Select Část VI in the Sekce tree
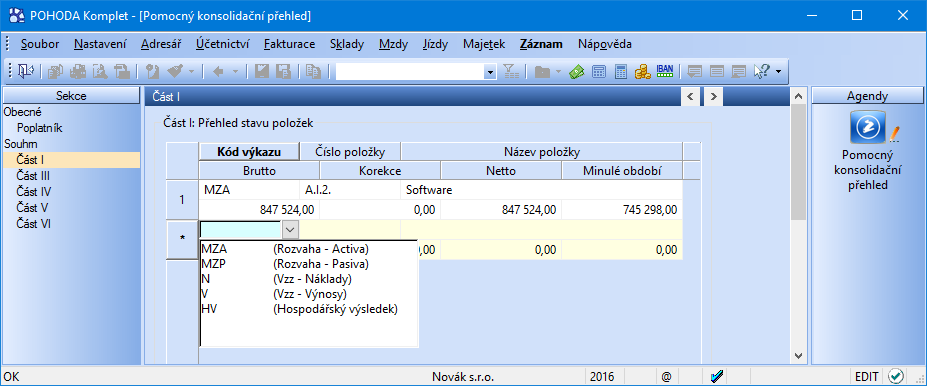The image size is (927, 386). click(34, 223)
